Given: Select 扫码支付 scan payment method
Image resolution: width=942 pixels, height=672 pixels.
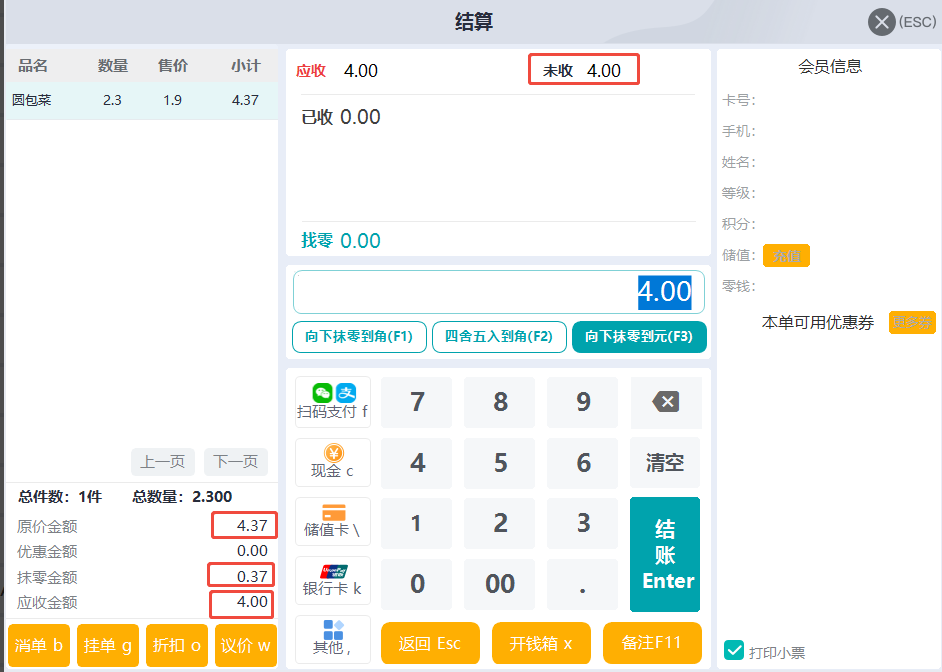Looking at the screenshot, I should pyautogui.click(x=332, y=402).
